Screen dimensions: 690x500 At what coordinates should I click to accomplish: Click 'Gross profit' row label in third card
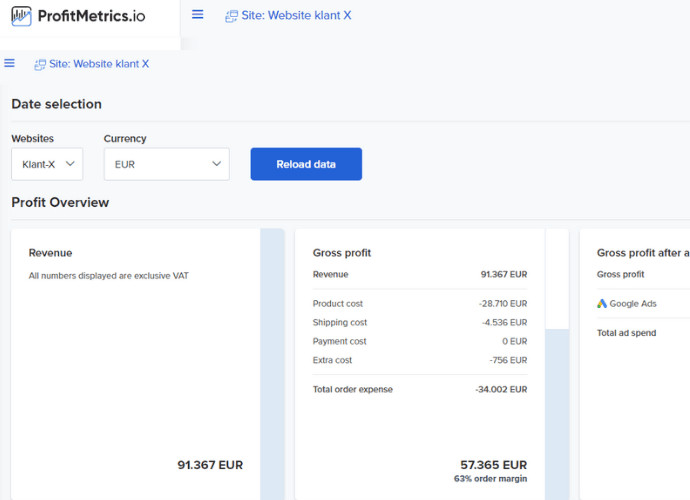click(x=620, y=274)
